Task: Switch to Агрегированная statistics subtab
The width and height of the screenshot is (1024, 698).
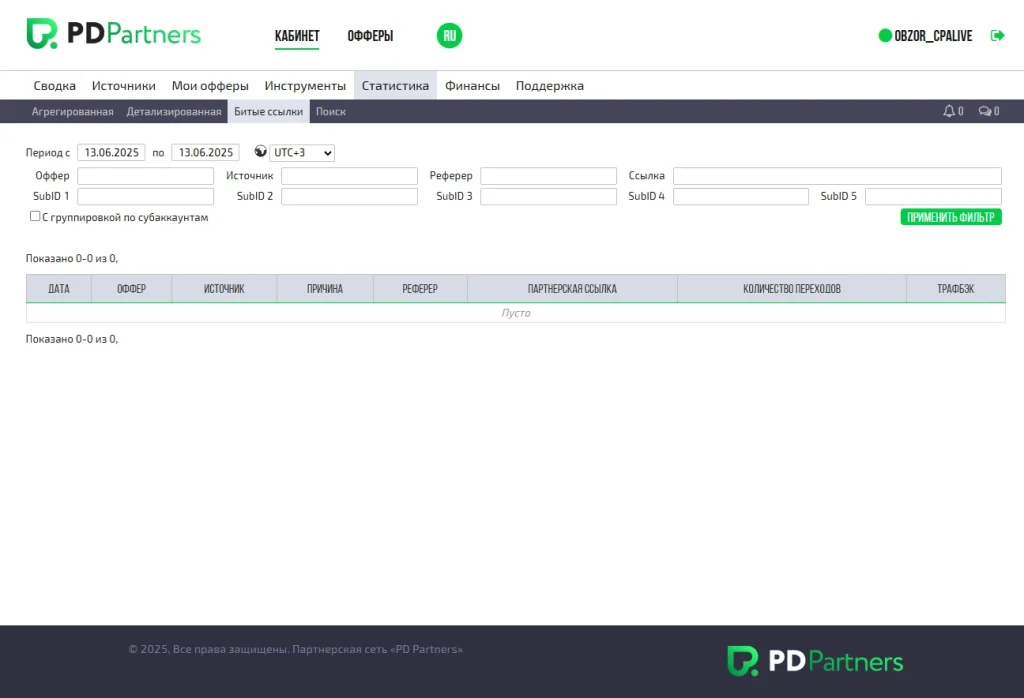Action: point(72,112)
